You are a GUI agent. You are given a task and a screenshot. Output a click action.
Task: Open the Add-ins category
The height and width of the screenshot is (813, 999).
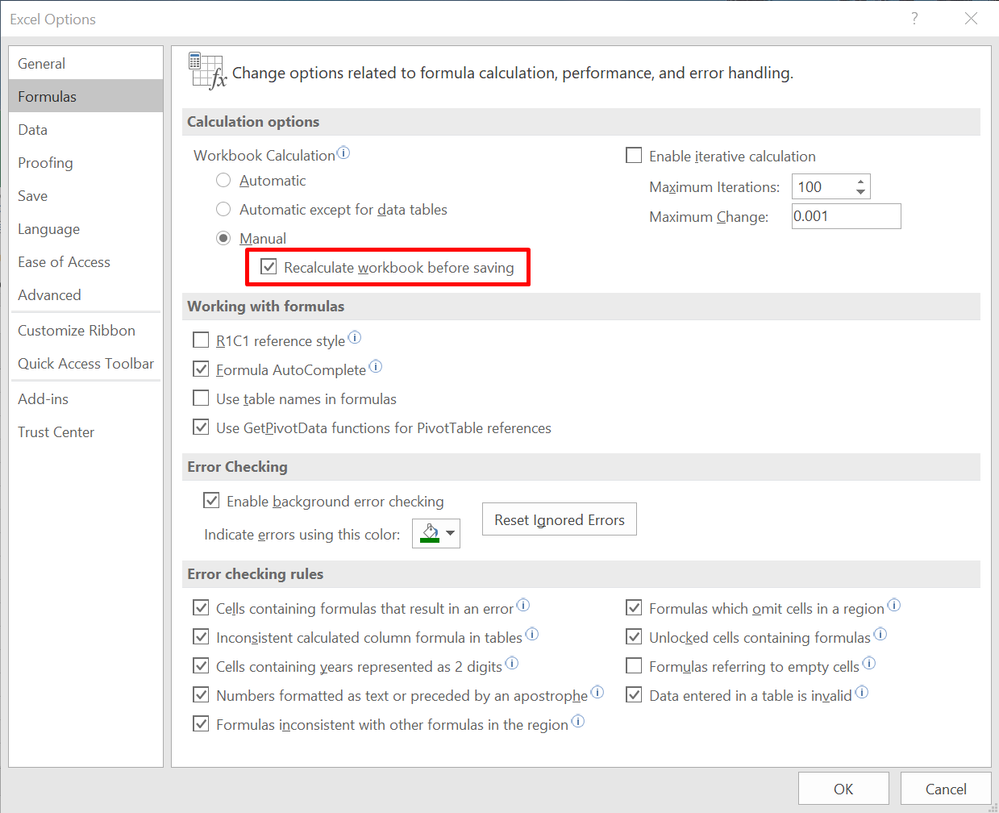click(86, 399)
